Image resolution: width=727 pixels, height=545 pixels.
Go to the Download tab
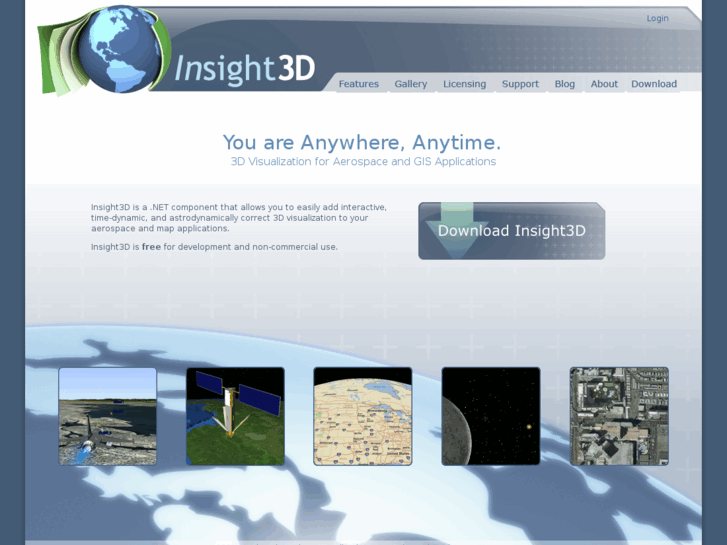[x=654, y=84]
